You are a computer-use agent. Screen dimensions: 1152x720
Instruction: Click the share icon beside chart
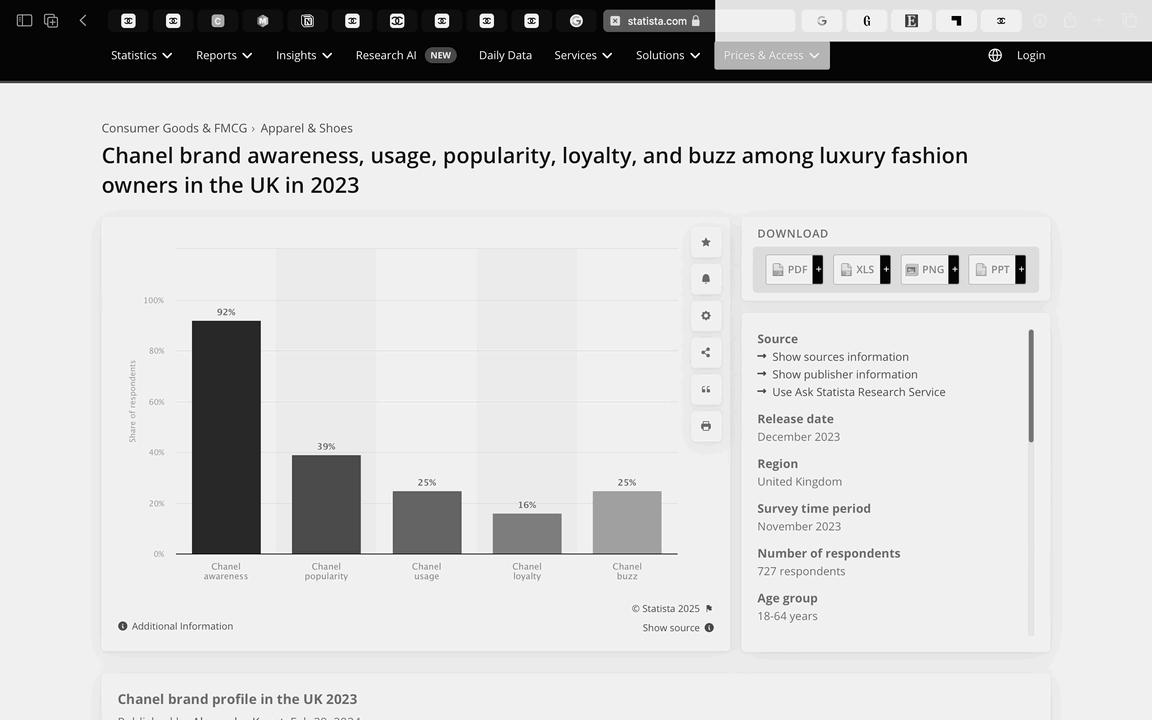[x=706, y=353]
